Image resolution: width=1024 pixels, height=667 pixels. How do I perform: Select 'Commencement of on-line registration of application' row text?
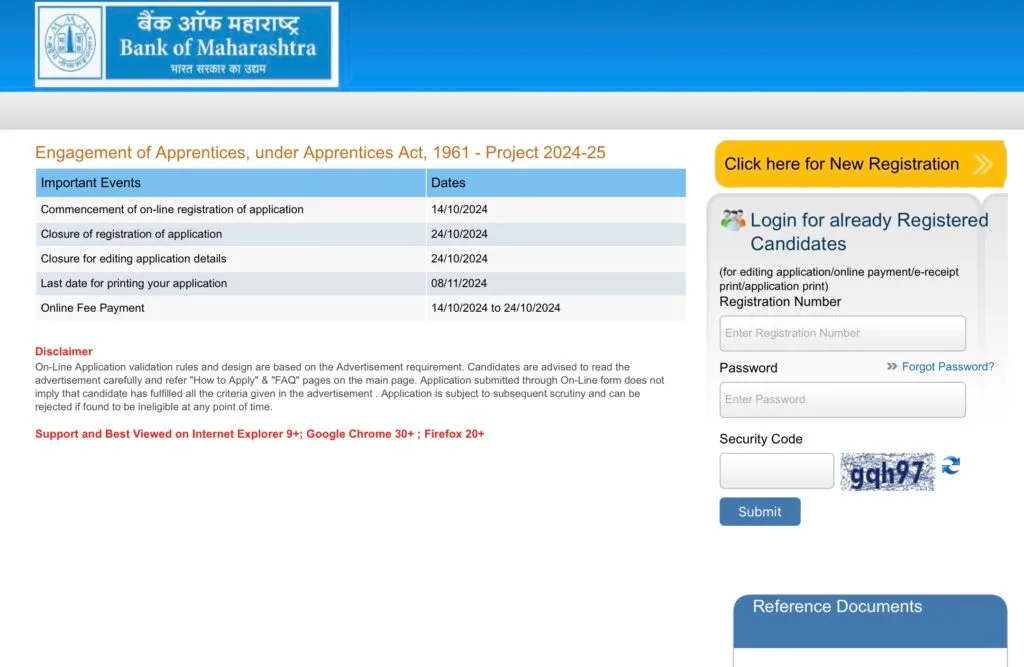(172, 209)
